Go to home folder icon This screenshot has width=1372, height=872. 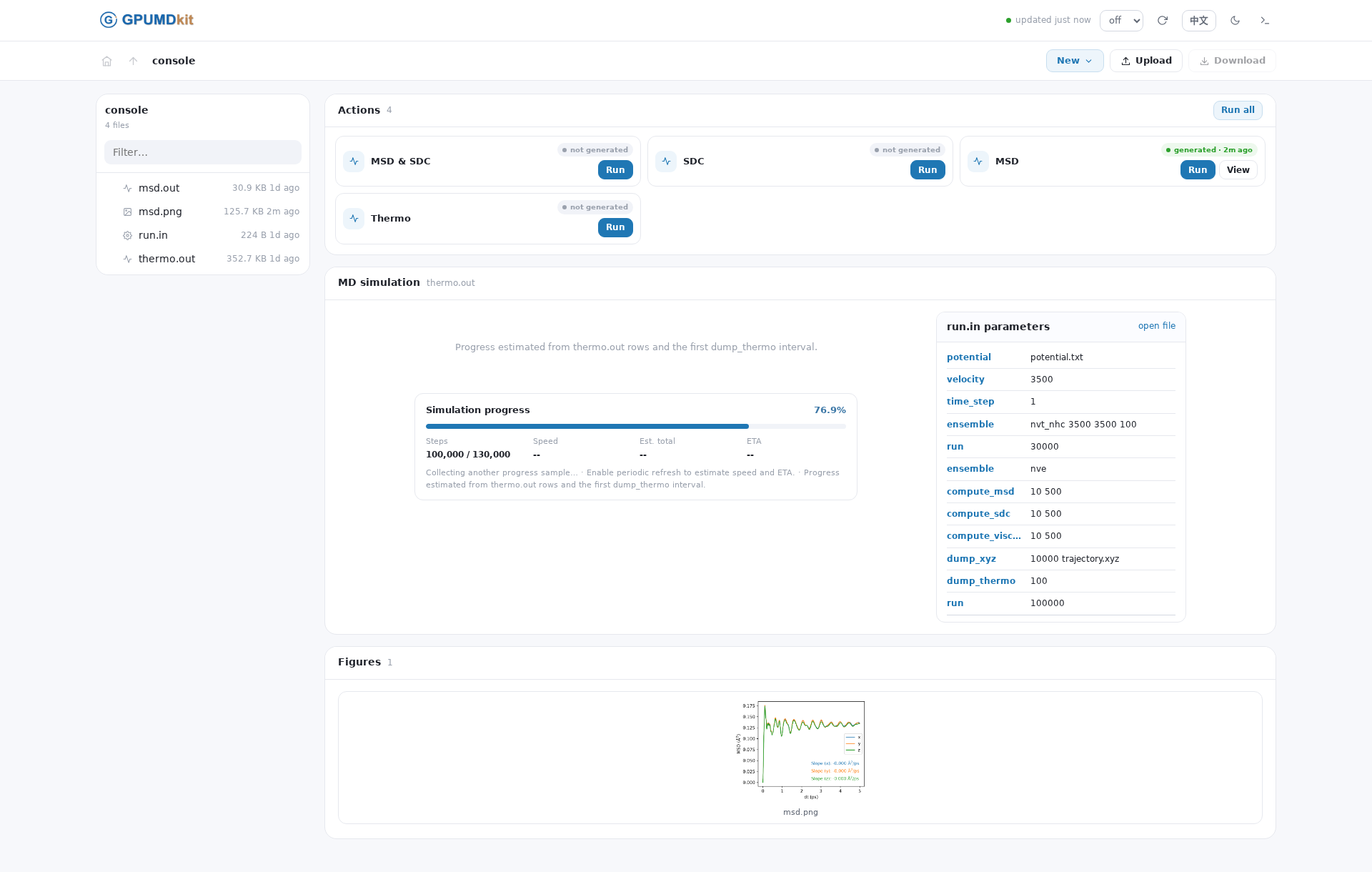(x=107, y=61)
